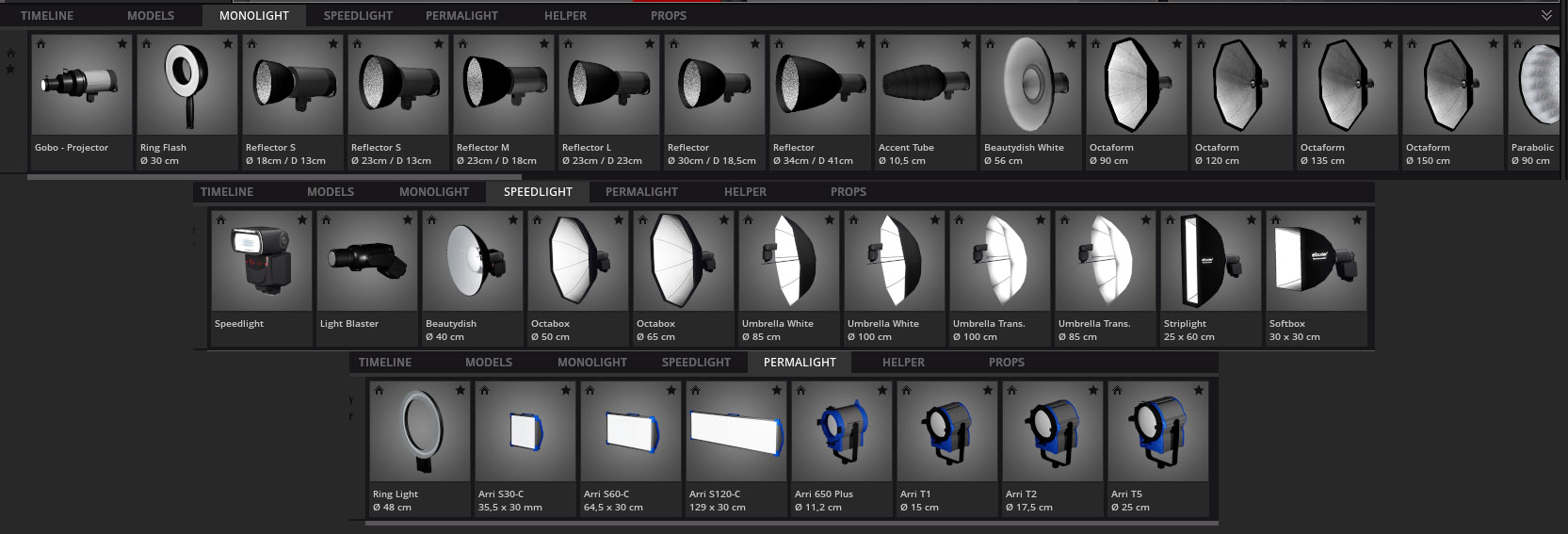Pick the speedlight Beautydish Ø 40 cm
The height and width of the screenshot is (534, 1568).
(473, 278)
